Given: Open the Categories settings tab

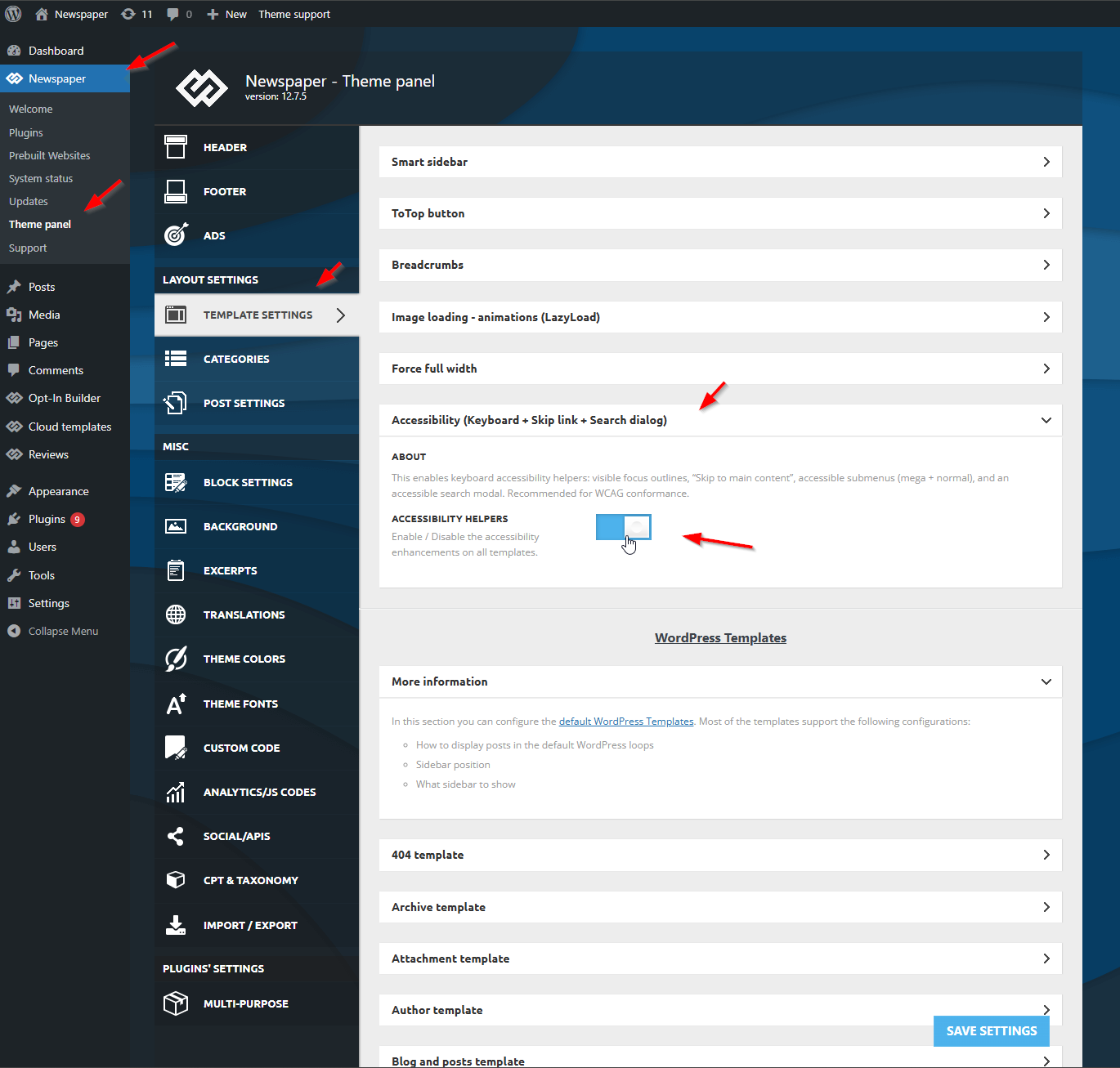Looking at the screenshot, I should tap(236, 359).
